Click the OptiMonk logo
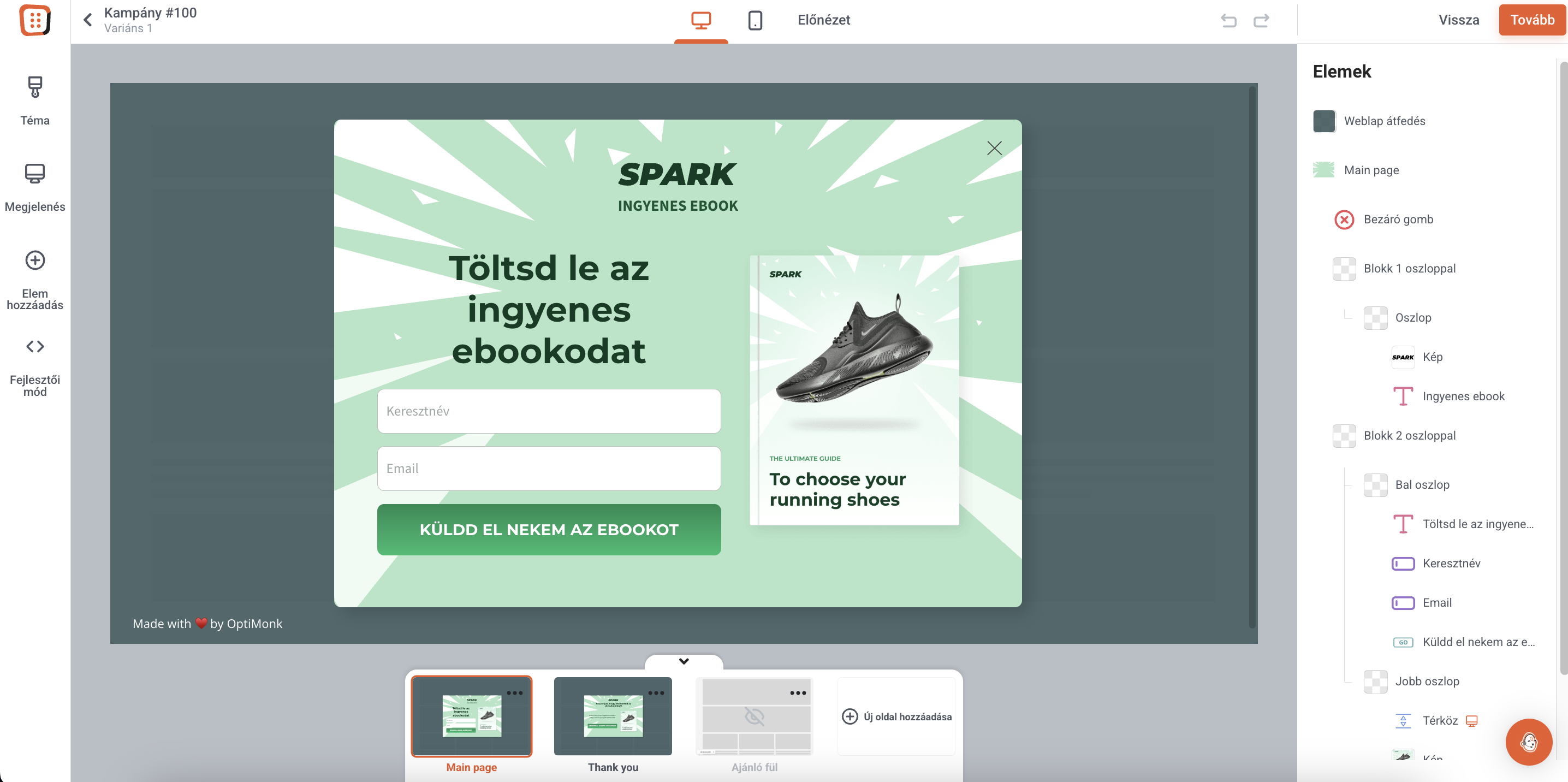Screen dimensions: 1568x782 (35, 21)
